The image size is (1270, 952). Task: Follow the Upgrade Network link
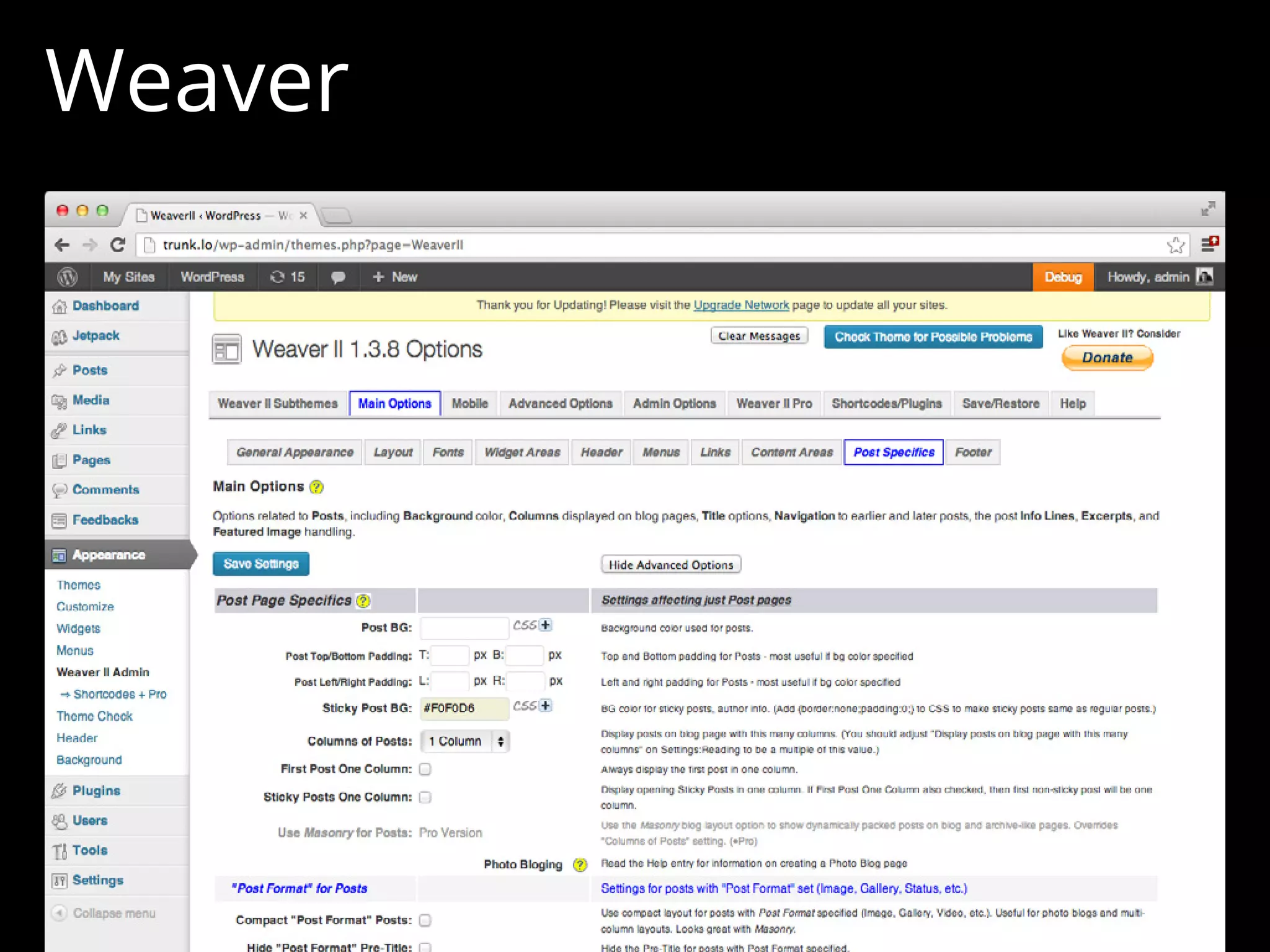[741, 305]
